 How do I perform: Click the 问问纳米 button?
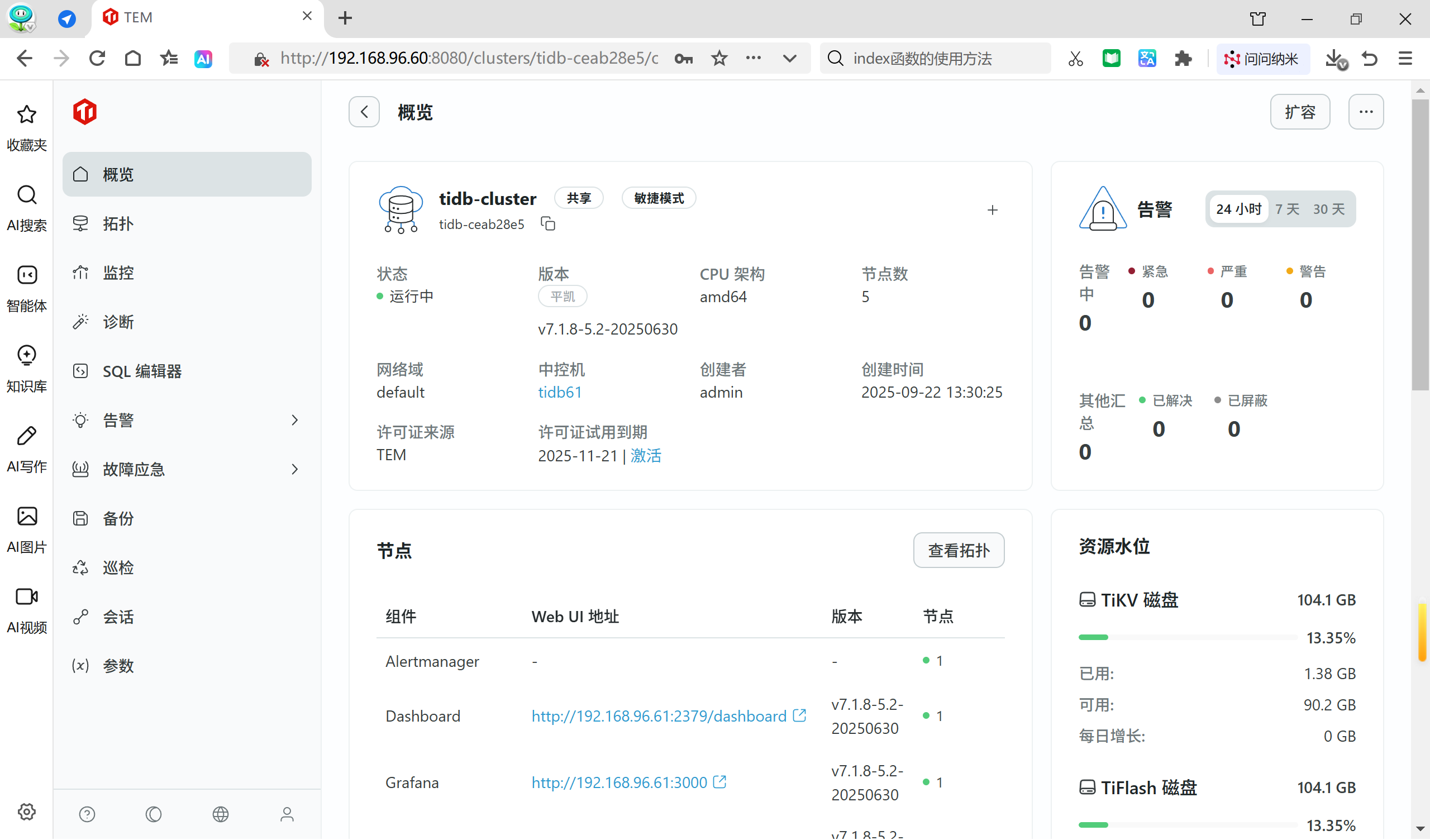click(x=1263, y=59)
